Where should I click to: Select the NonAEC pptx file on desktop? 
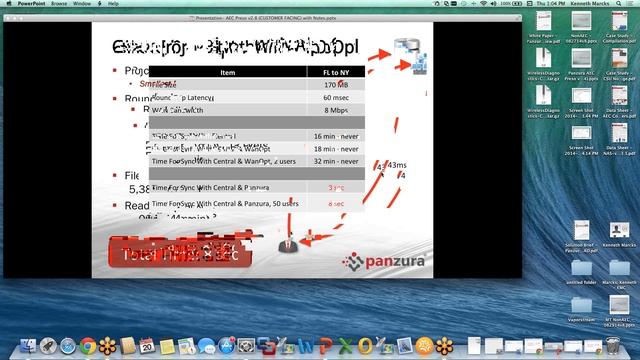click(x=581, y=27)
